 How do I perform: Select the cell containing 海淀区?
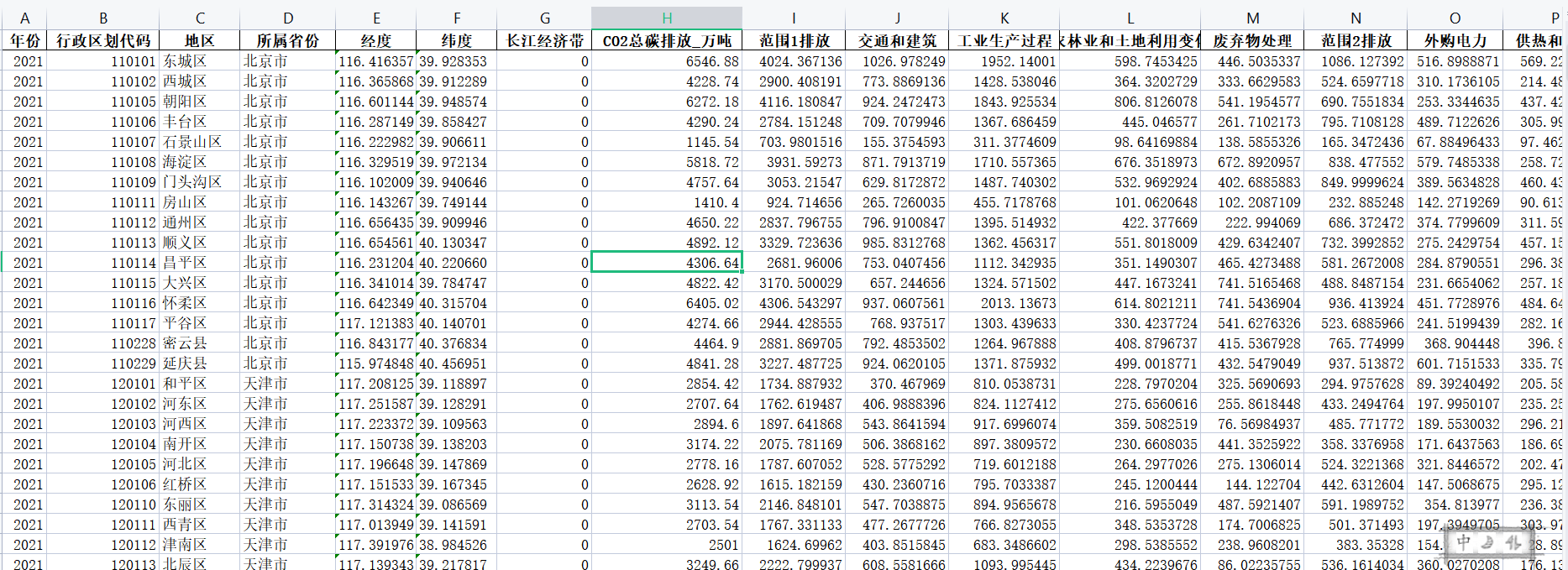(x=200, y=162)
